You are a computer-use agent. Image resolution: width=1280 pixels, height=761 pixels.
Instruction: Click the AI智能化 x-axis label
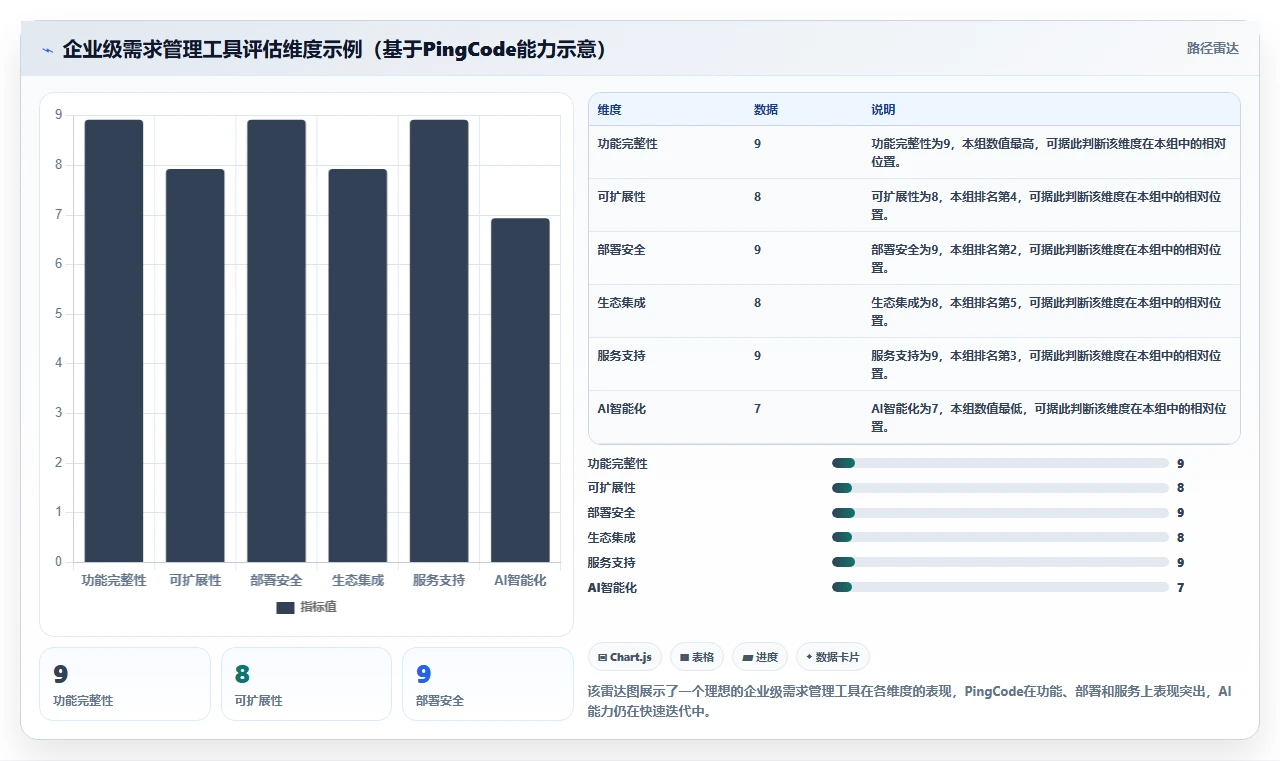520,580
